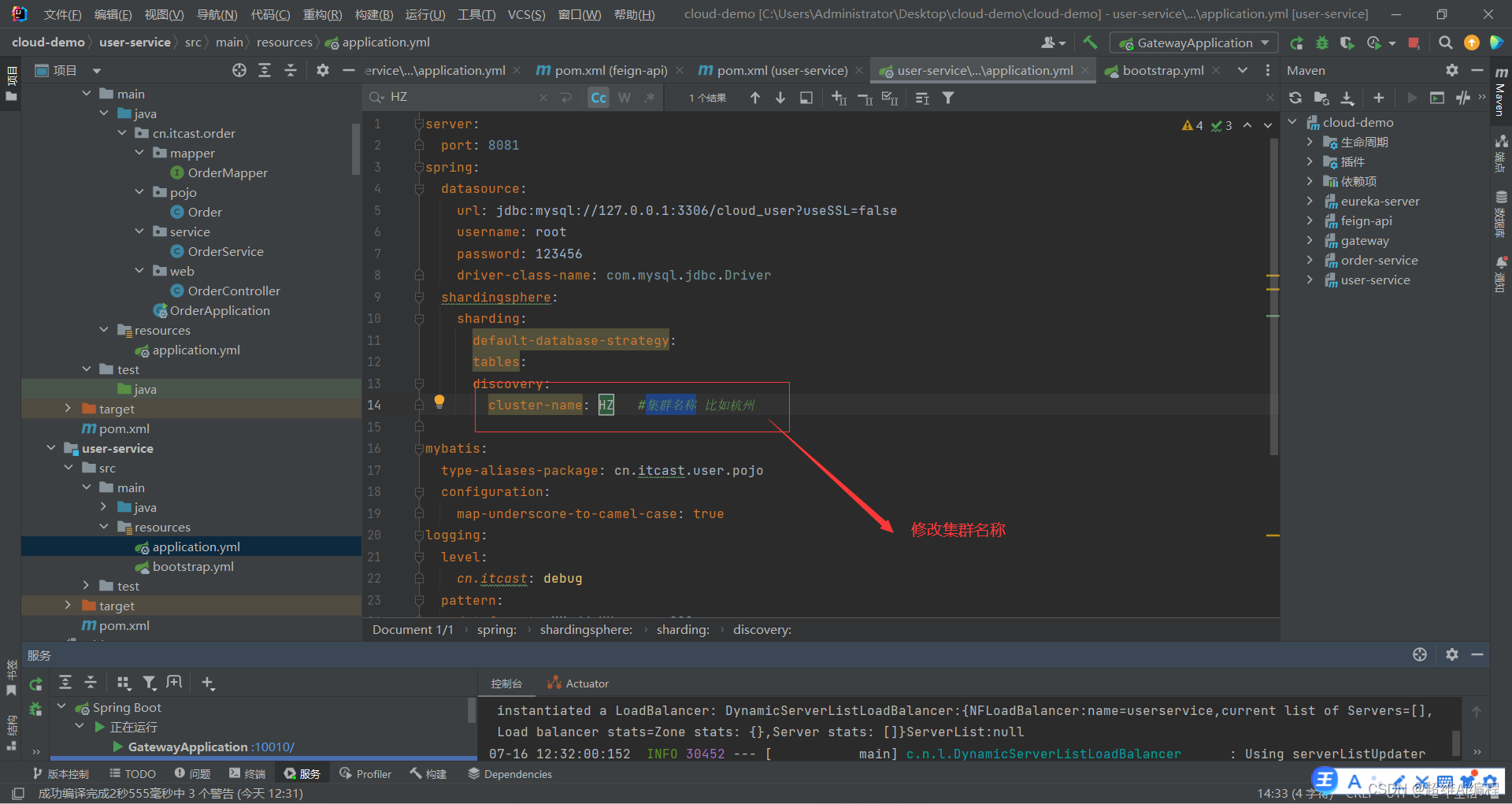Click the Services panel filter funnel icon

click(x=149, y=683)
